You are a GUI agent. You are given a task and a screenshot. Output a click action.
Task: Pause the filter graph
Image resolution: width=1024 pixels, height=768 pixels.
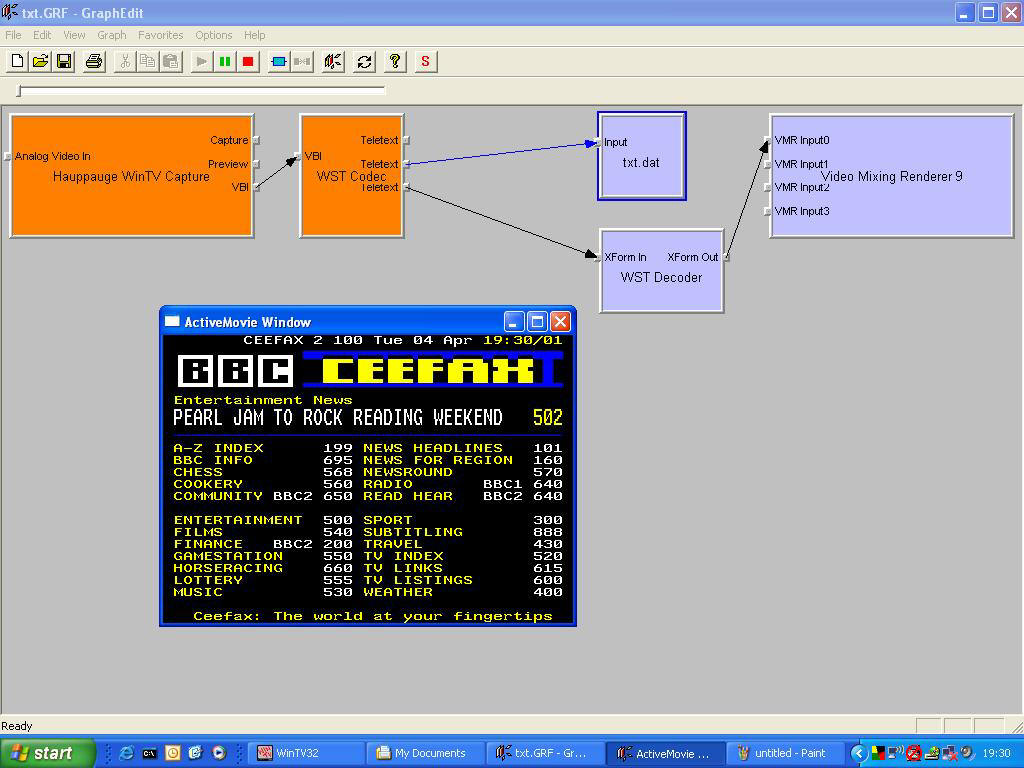(225, 61)
